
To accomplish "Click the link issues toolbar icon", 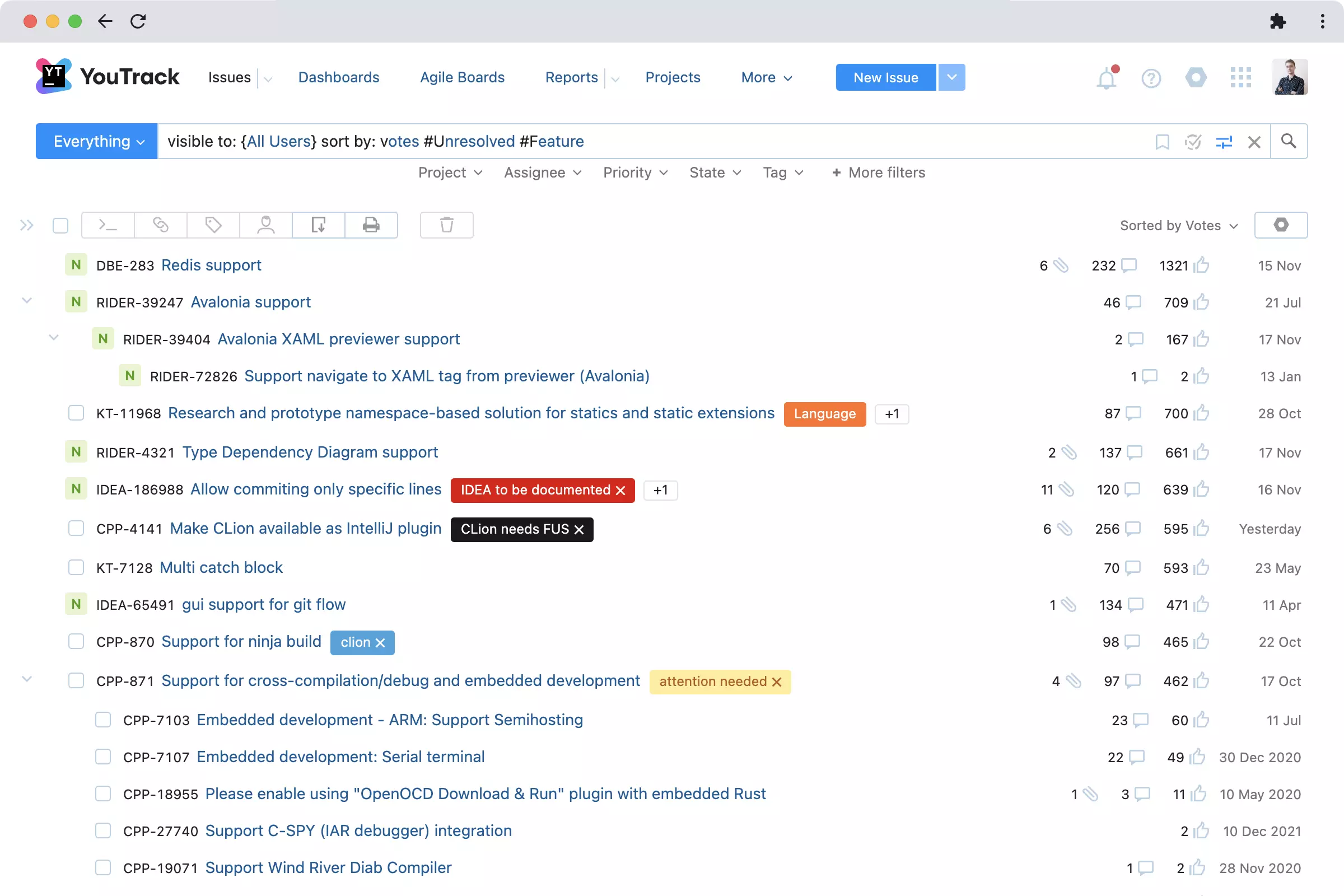I will [160, 225].
